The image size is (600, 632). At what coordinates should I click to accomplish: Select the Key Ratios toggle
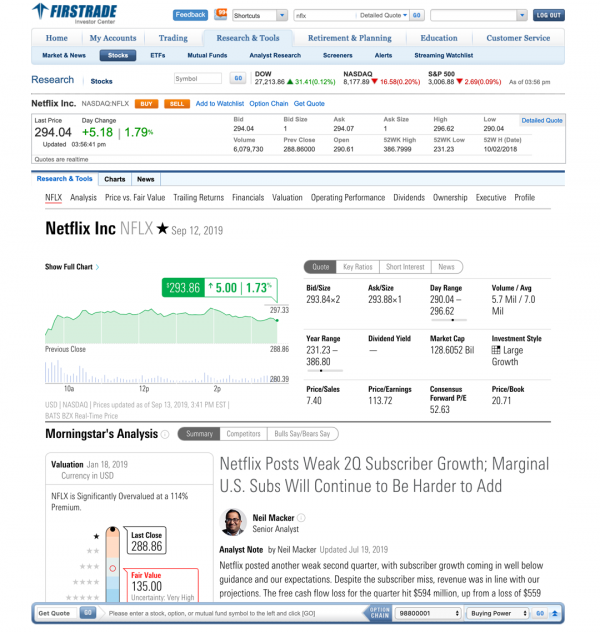tap(357, 267)
